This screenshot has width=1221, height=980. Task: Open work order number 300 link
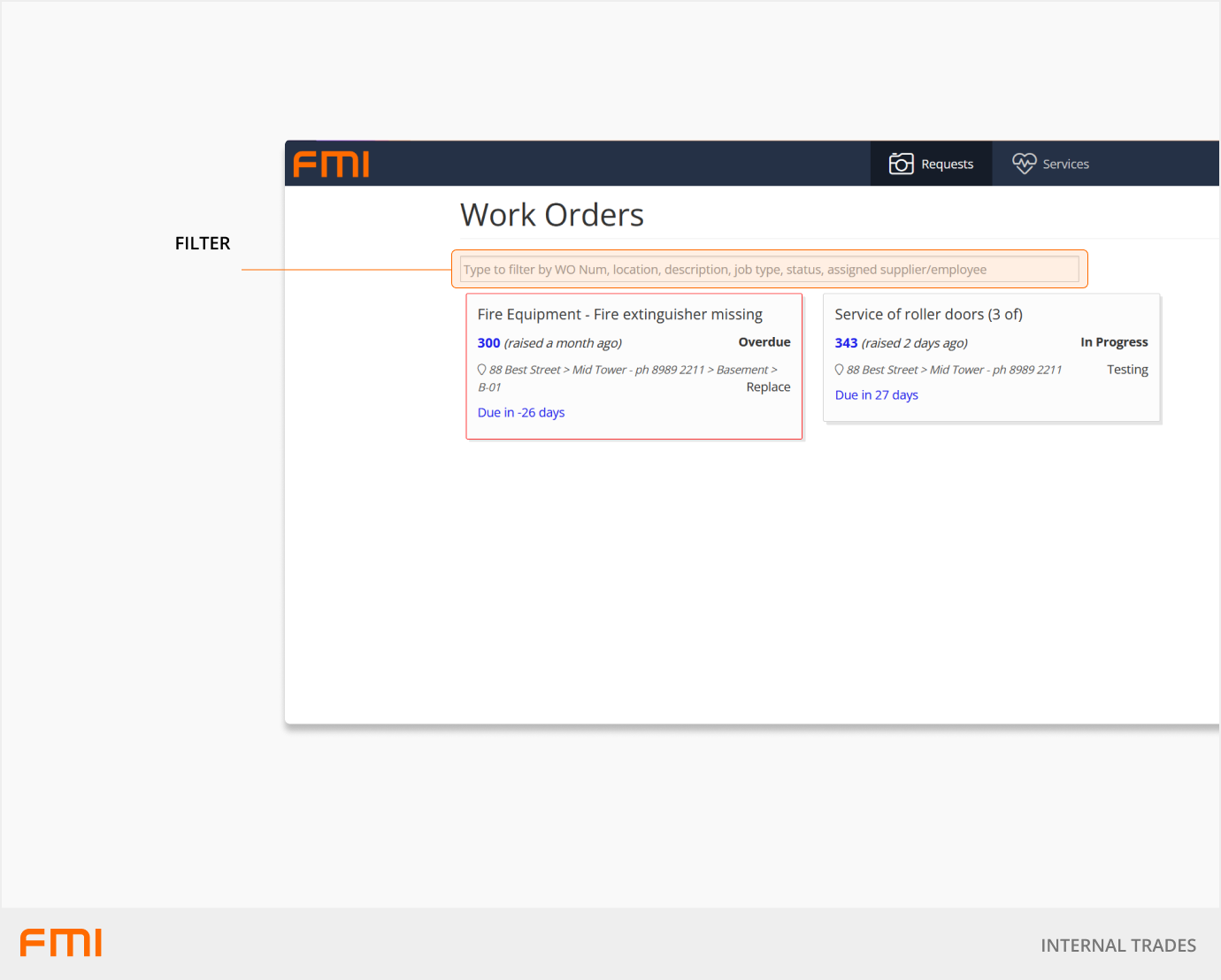[x=488, y=343]
